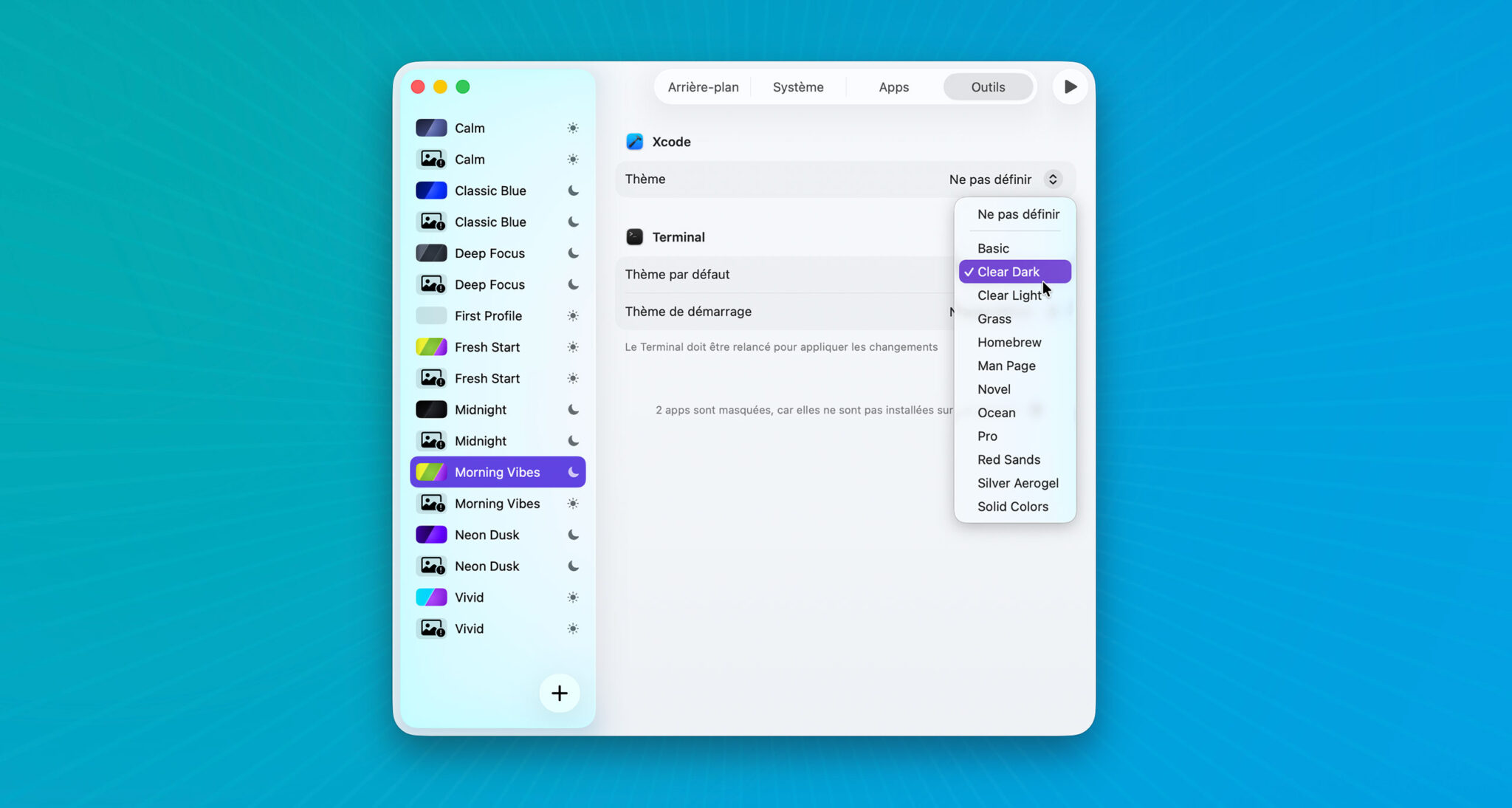Viewport: 1512px width, 808px height.
Task: Click the Terminal app icon
Action: pos(635,236)
